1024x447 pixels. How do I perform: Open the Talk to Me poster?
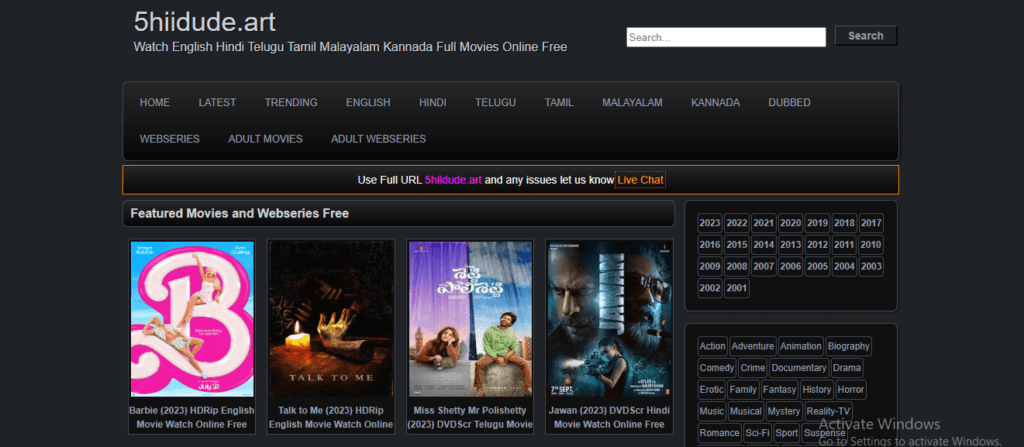coord(331,319)
